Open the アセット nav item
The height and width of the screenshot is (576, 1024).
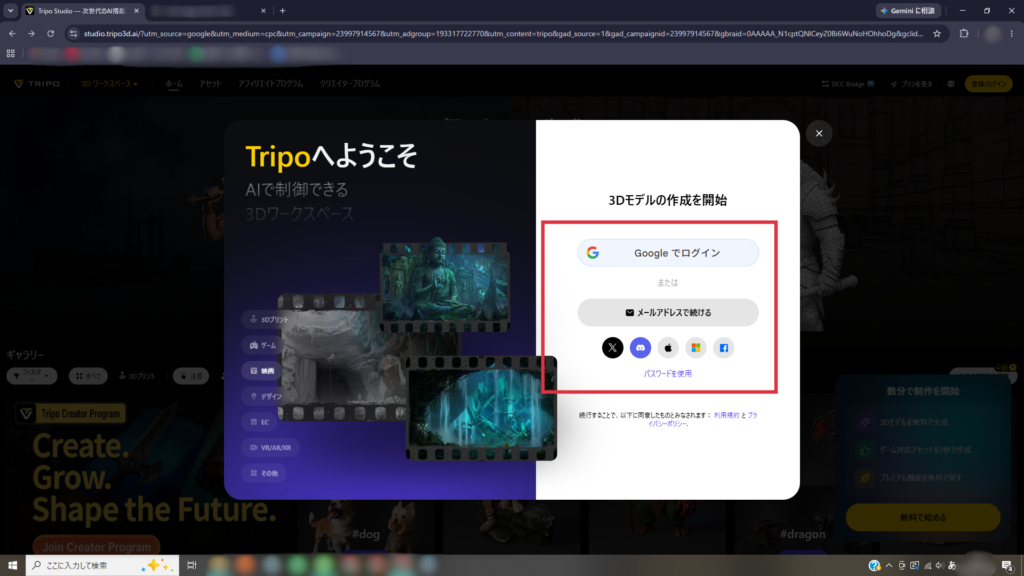[x=210, y=84]
